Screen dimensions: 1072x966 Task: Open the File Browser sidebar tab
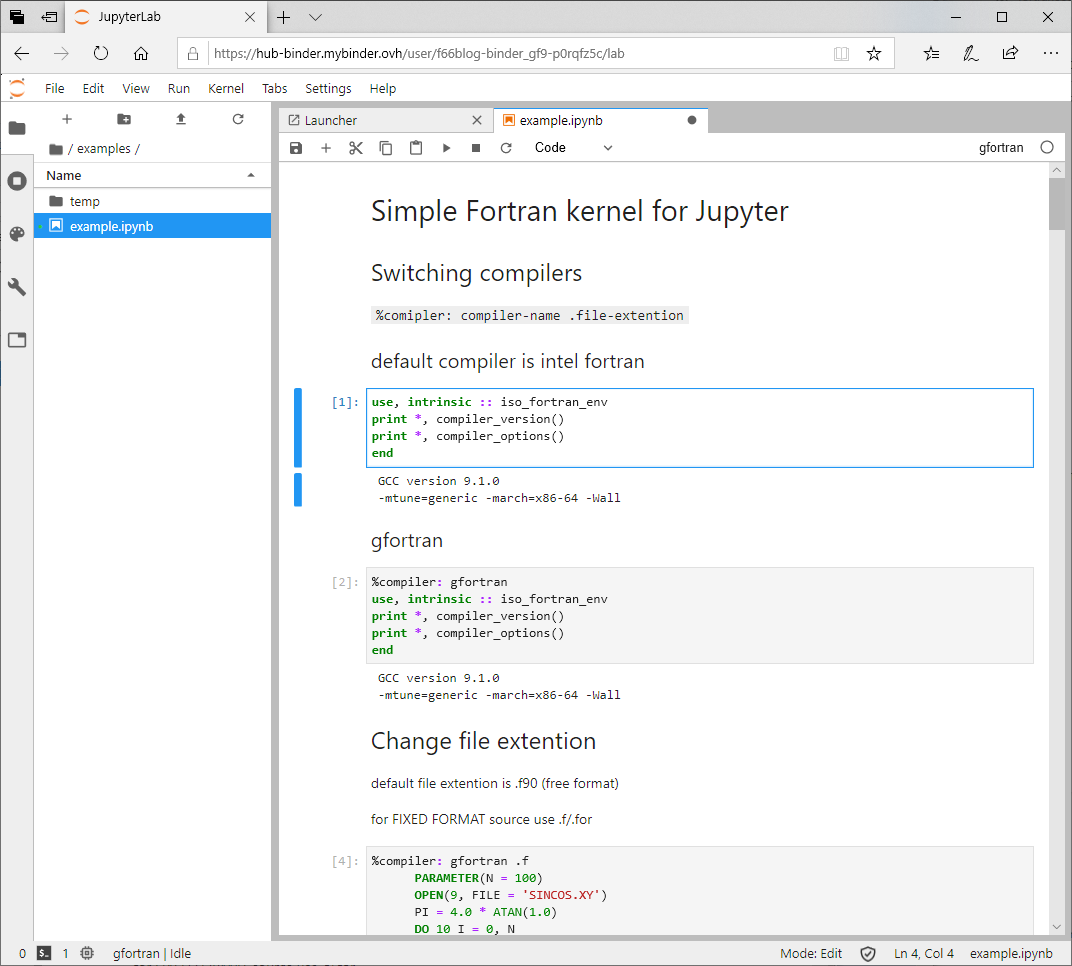17,128
